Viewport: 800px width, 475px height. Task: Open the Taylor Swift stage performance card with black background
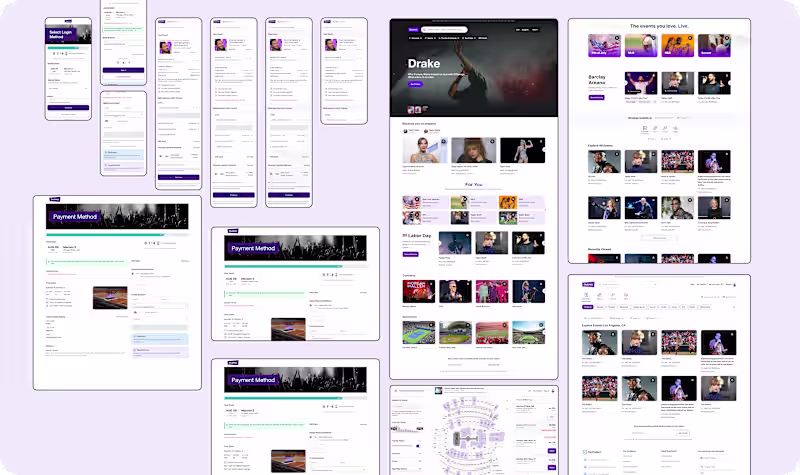click(x=522, y=151)
